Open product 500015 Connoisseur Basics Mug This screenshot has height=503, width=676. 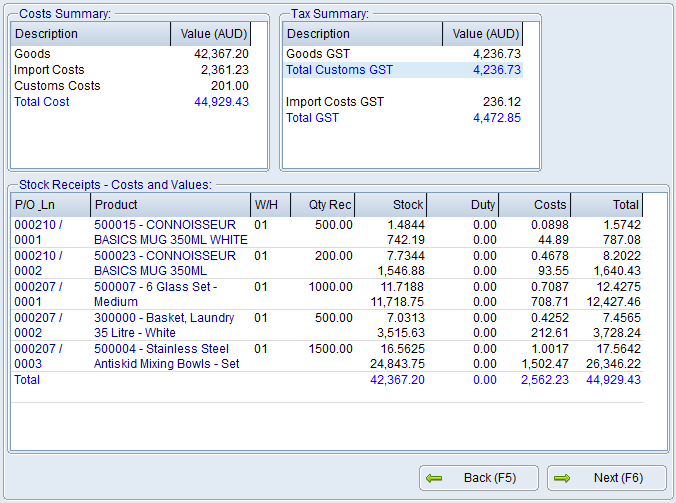click(x=165, y=225)
